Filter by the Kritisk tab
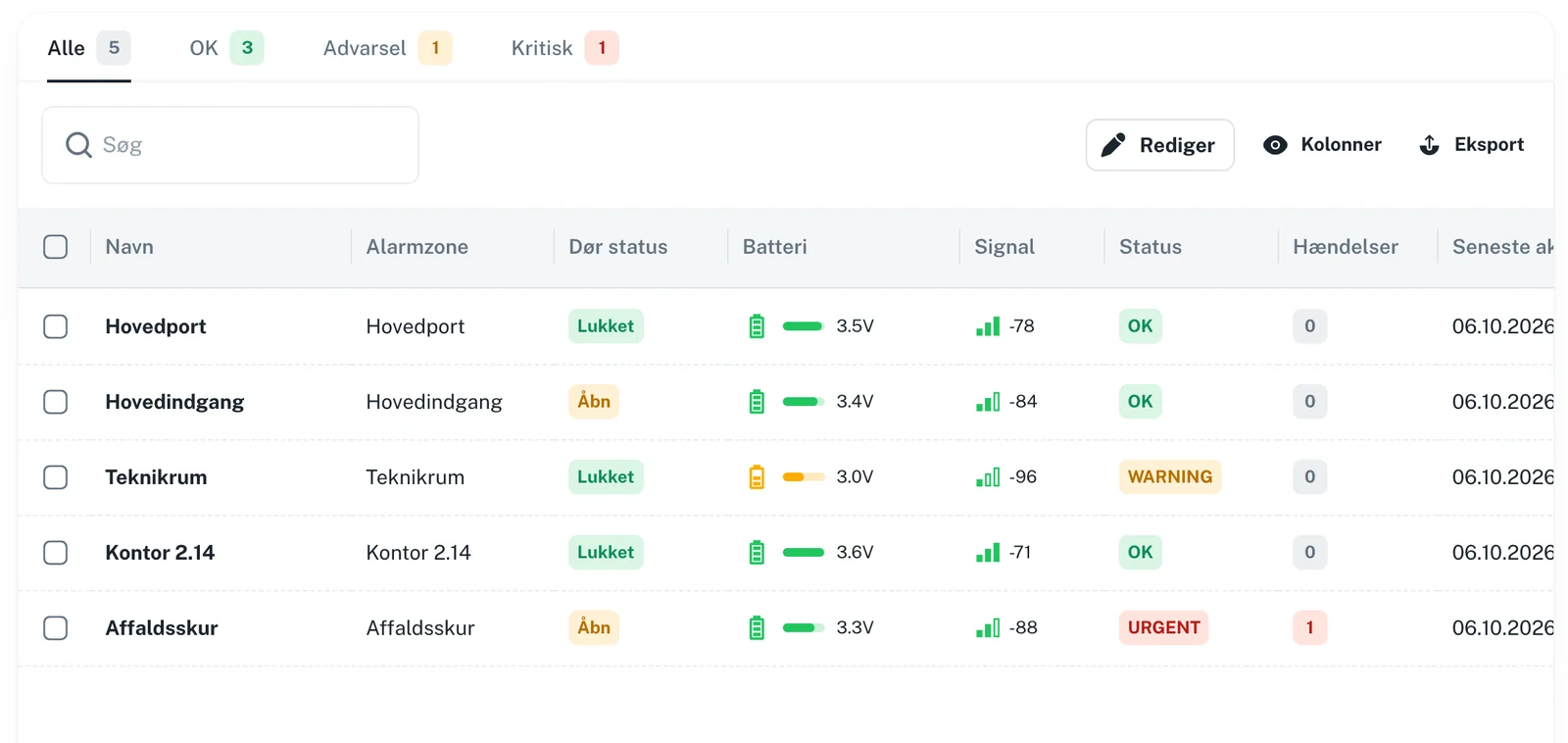 click(564, 48)
